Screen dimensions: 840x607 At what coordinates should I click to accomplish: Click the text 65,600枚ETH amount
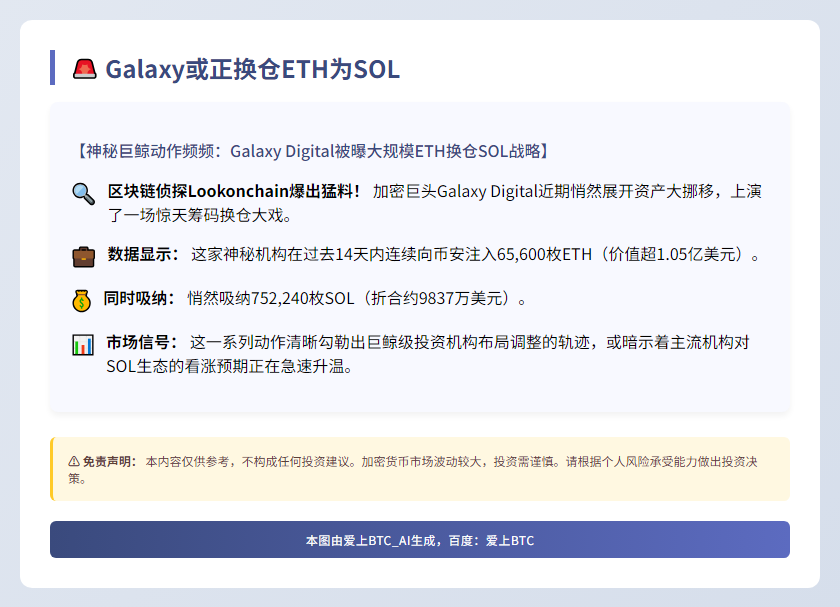tap(544, 254)
